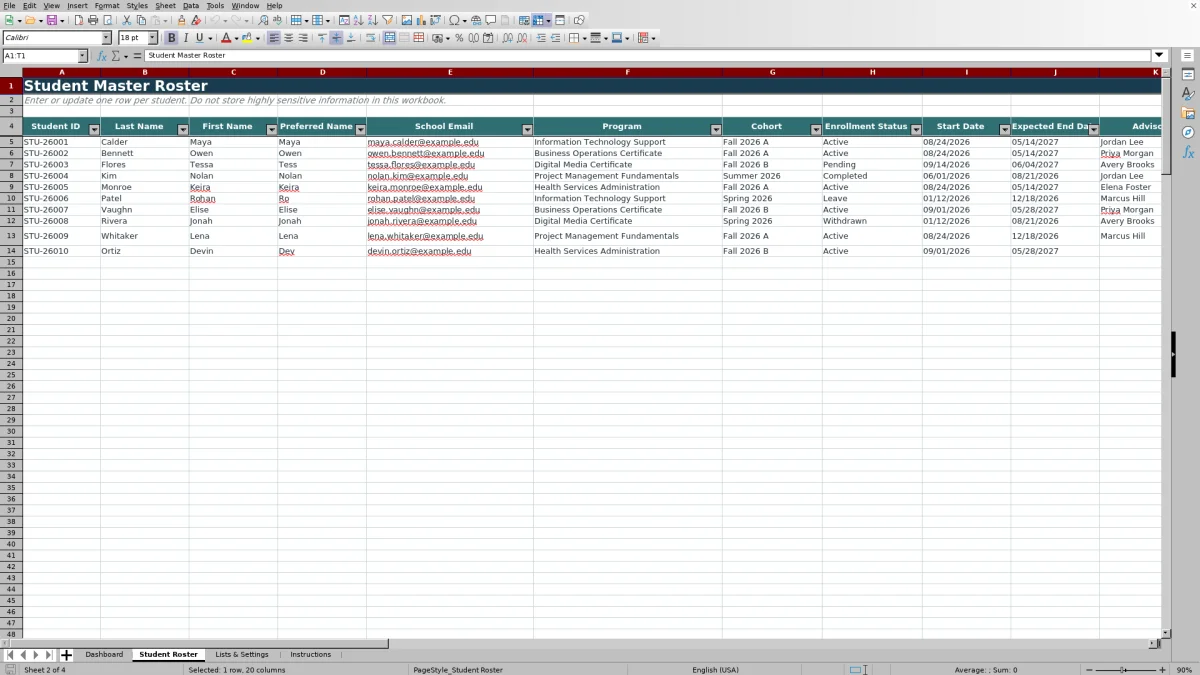This screenshot has height=675, width=1200.
Task: Click the Select Function sigma button
Action: click(115, 56)
